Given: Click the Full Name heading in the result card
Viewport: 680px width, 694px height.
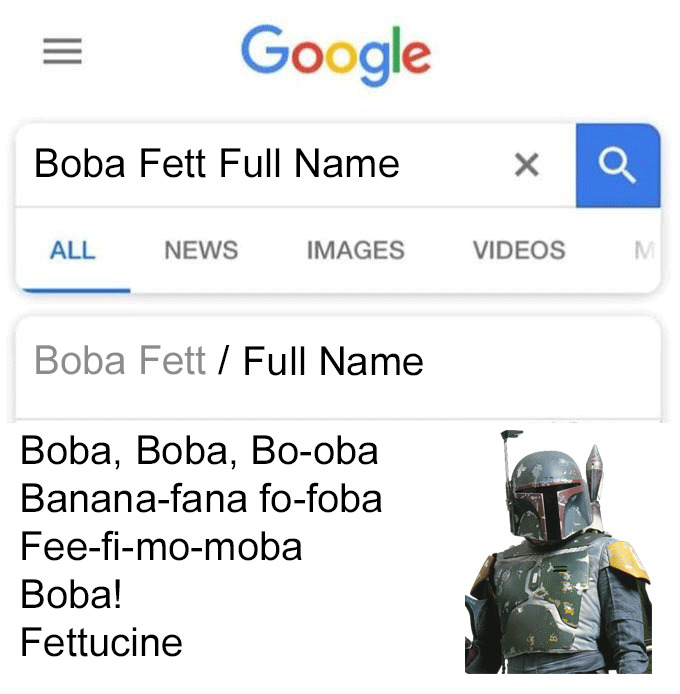Looking at the screenshot, I should click(x=333, y=361).
